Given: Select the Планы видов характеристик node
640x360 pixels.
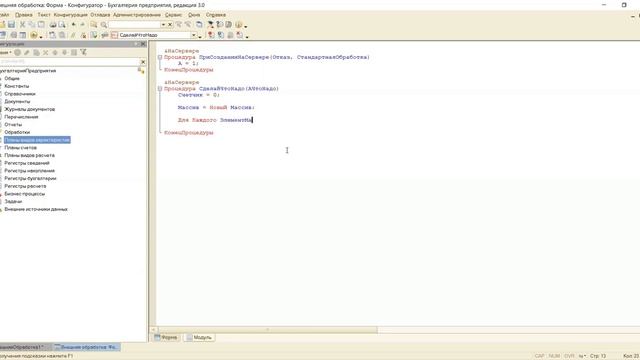Looking at the screenshot, I should click(x=37, y=140).
